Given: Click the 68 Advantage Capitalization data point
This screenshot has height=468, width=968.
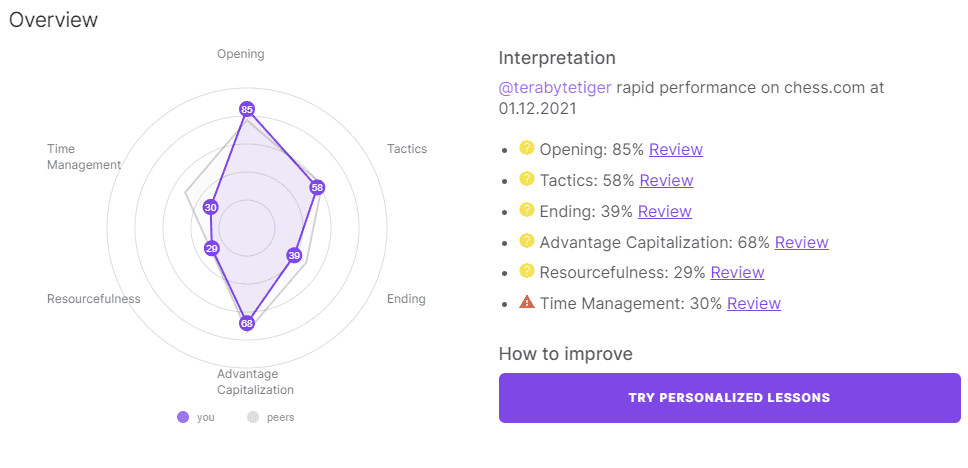Looking at the screenshot, I should click(x=247, y=323).
